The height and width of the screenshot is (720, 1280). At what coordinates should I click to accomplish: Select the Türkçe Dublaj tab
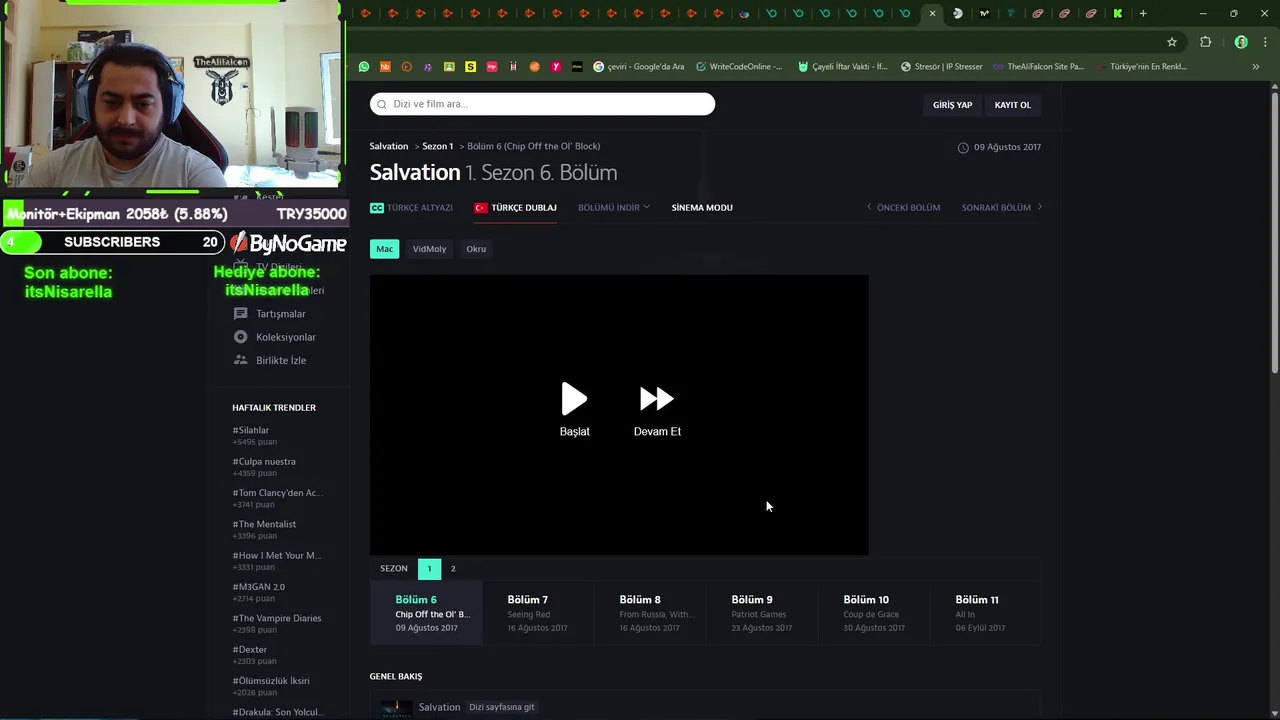[515, 208]
